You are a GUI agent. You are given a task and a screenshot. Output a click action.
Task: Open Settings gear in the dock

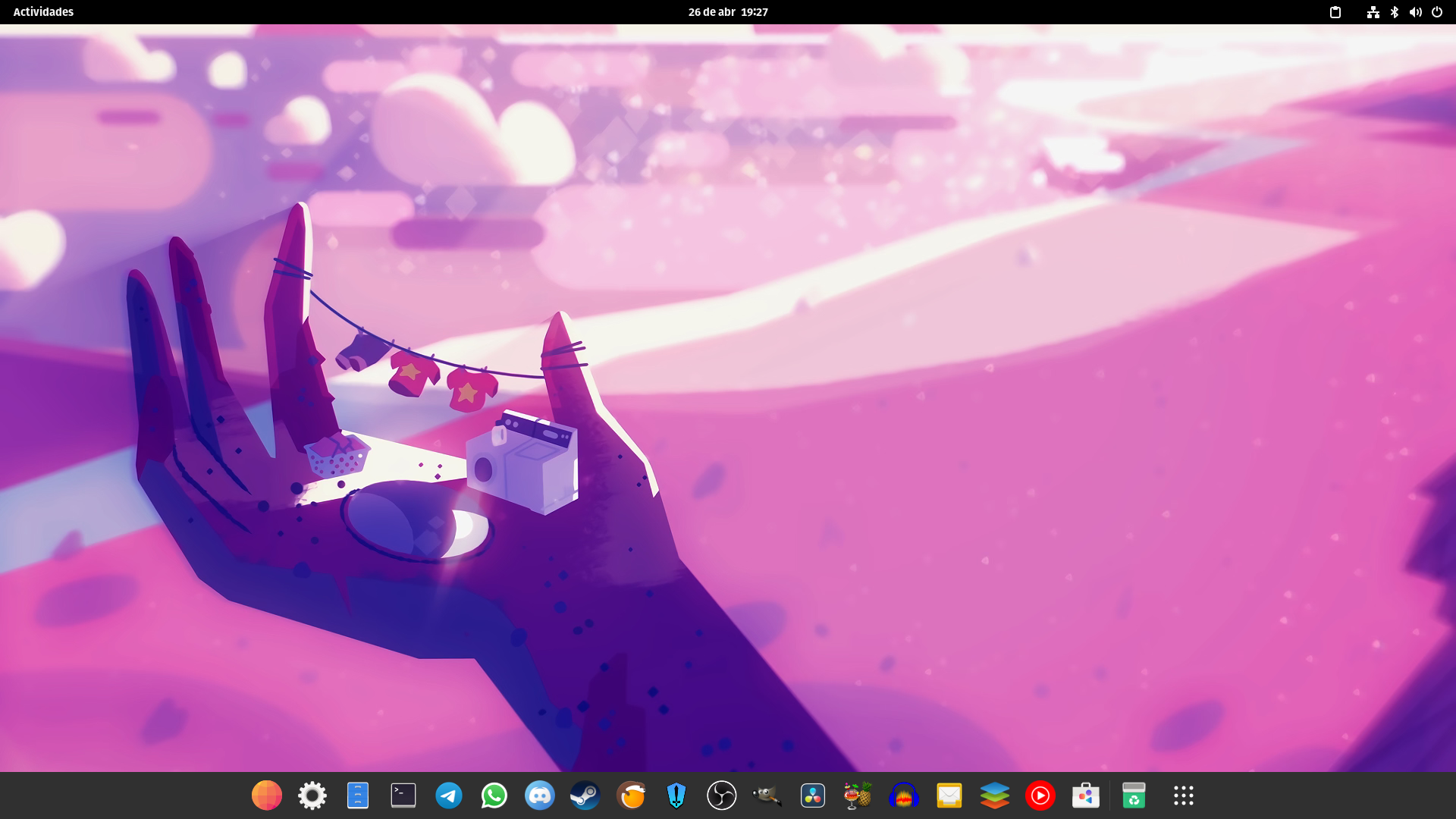pos(312,795)
